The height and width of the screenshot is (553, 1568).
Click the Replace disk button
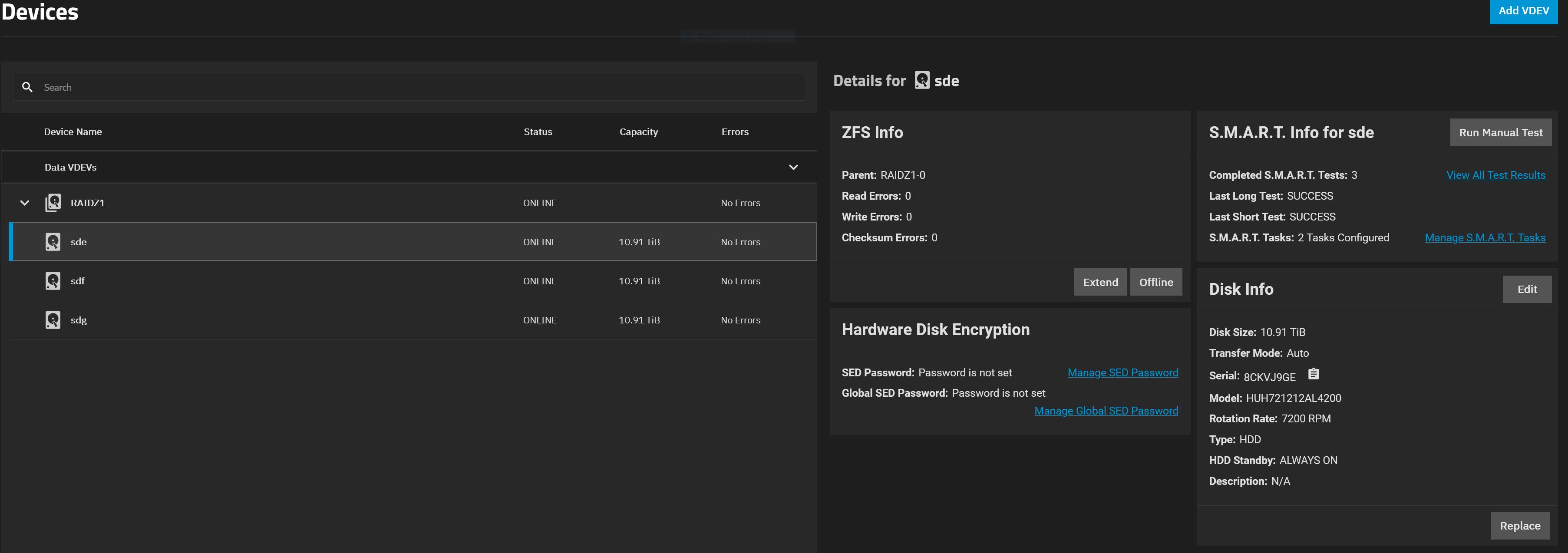click(x=1519, y=526)
